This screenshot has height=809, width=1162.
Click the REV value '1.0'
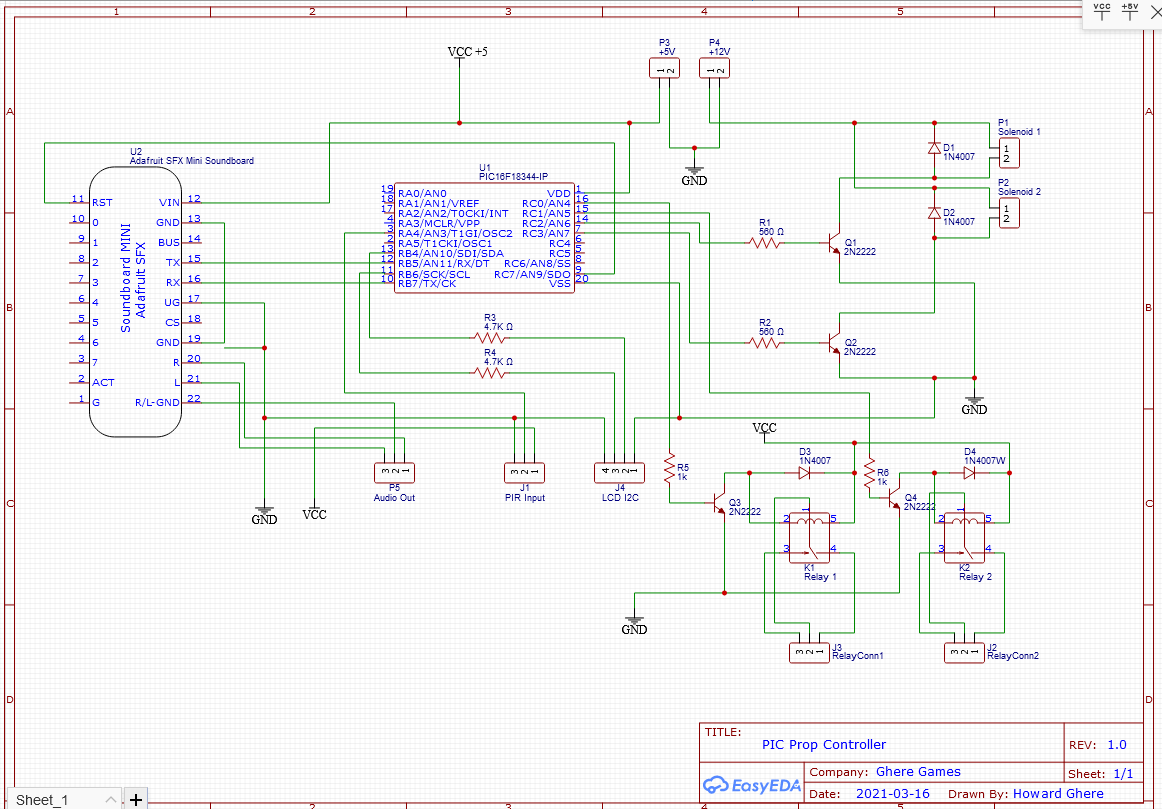(x=1116, y=745)
